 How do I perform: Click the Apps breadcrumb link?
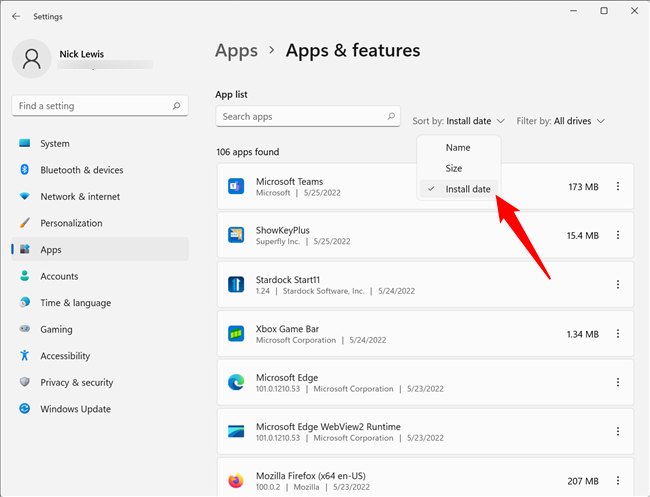tap(236, 51)
